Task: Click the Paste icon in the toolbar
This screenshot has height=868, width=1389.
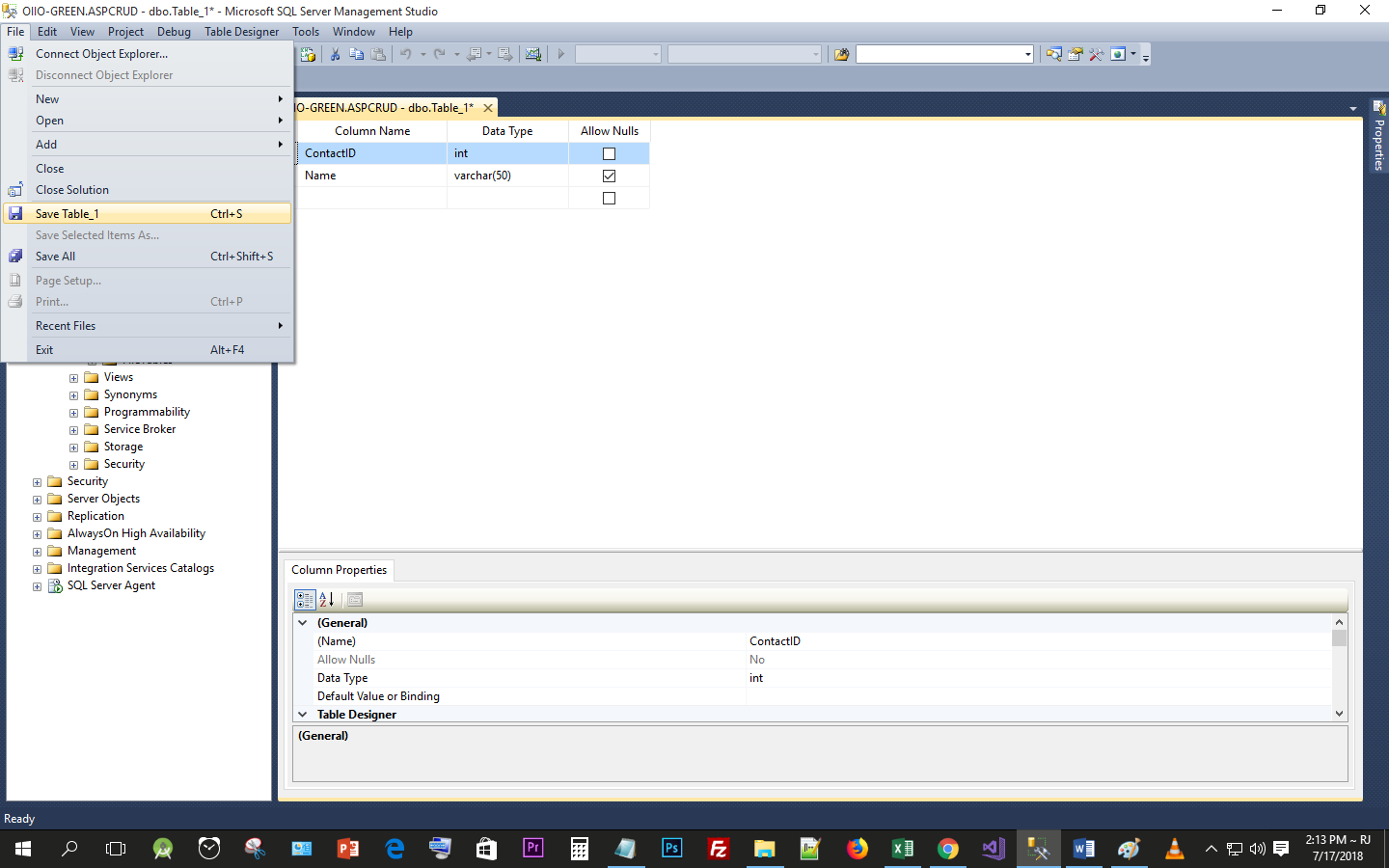Action: click(x=379, y=54)
